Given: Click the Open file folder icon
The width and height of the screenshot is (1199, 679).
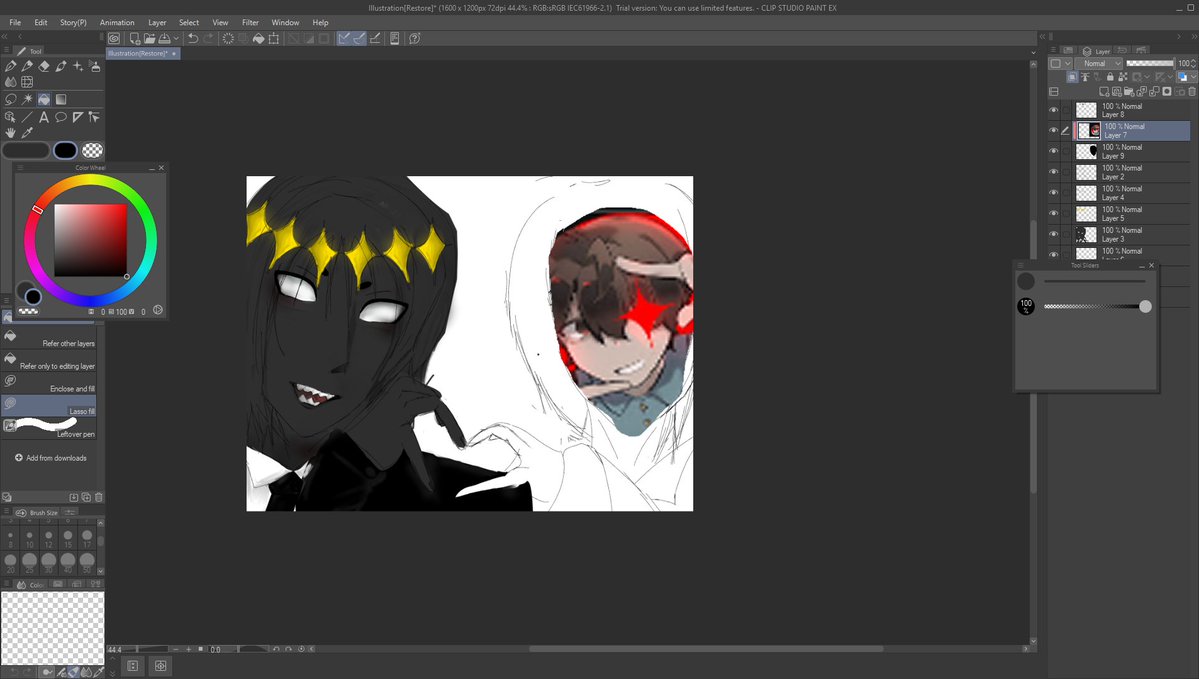Looking at the screenshot, I should [x=149, y=38].
